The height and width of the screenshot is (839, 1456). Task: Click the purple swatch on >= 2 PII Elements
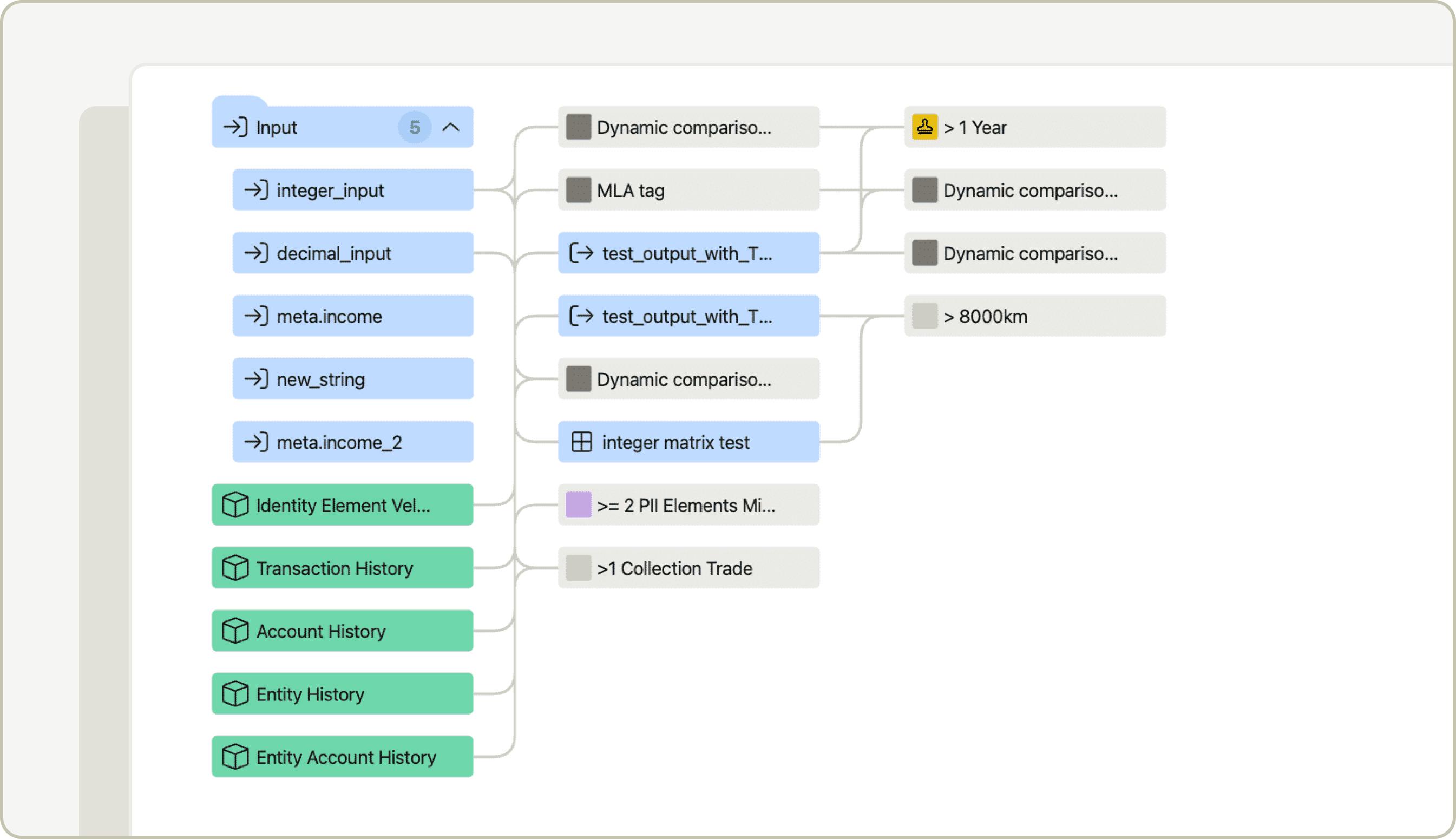(578, 506)
